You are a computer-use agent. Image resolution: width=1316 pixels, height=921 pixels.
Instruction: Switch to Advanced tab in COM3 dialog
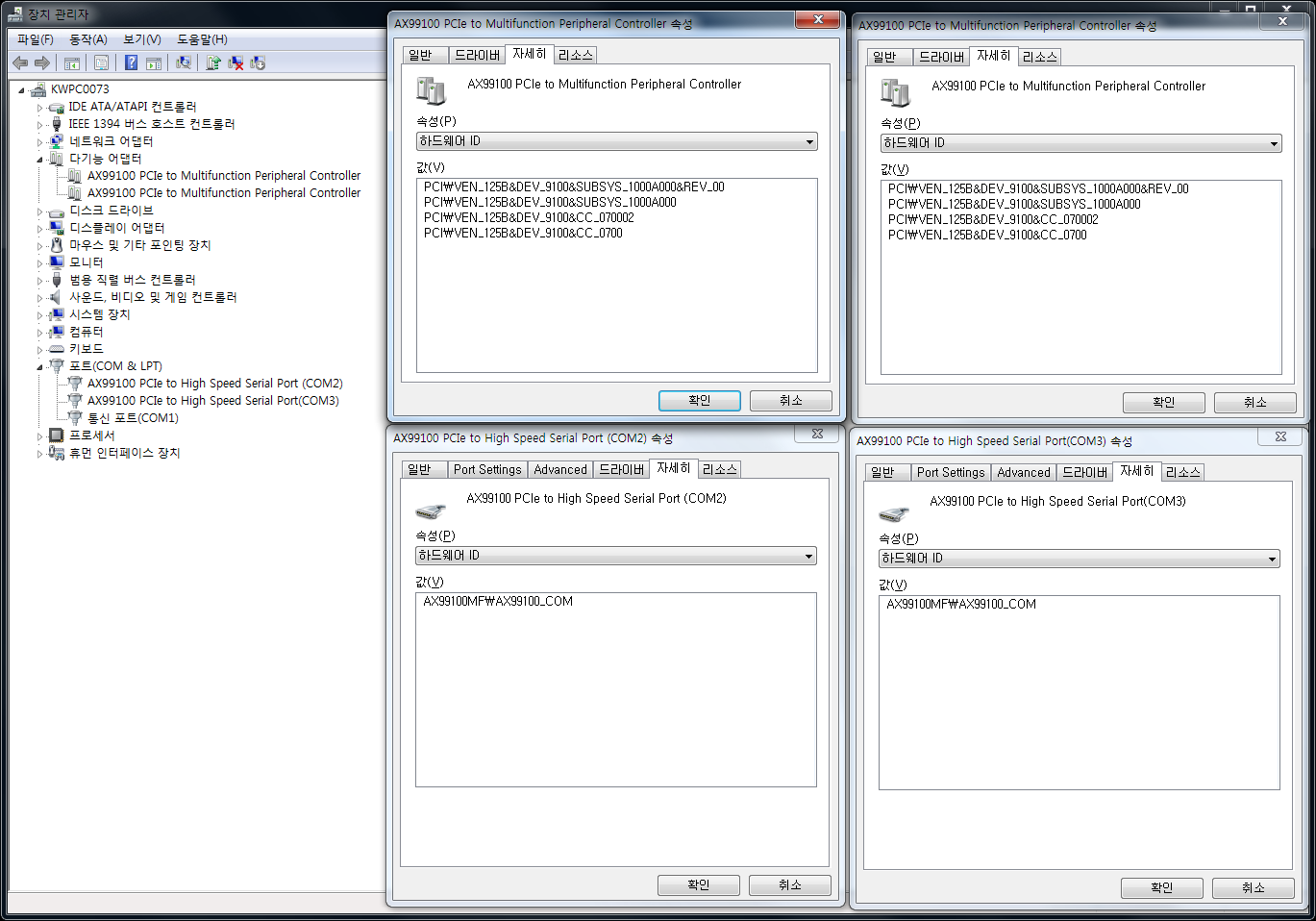[x=1024, y=473]
